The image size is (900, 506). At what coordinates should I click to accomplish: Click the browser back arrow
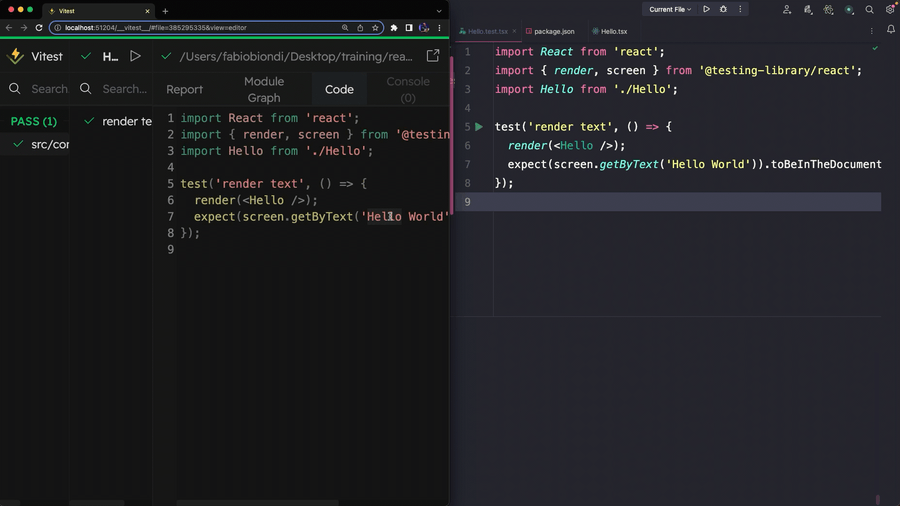tap(9, 28)
